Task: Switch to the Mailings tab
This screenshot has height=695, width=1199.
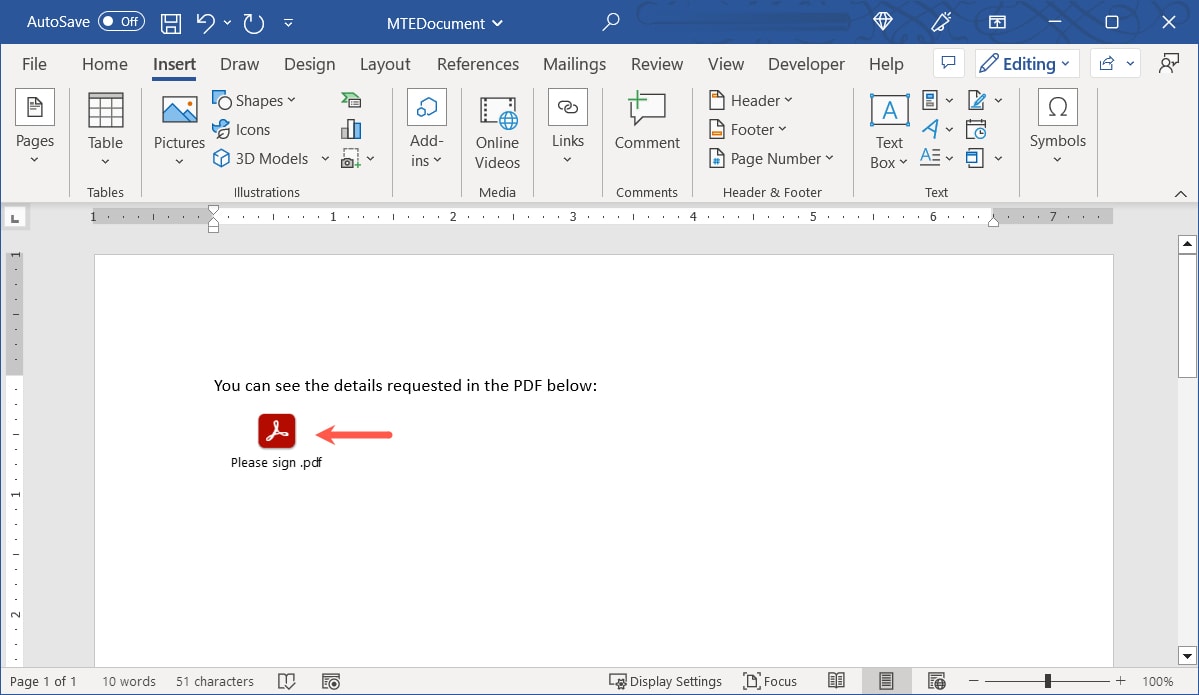Action: tap(574, 64)
